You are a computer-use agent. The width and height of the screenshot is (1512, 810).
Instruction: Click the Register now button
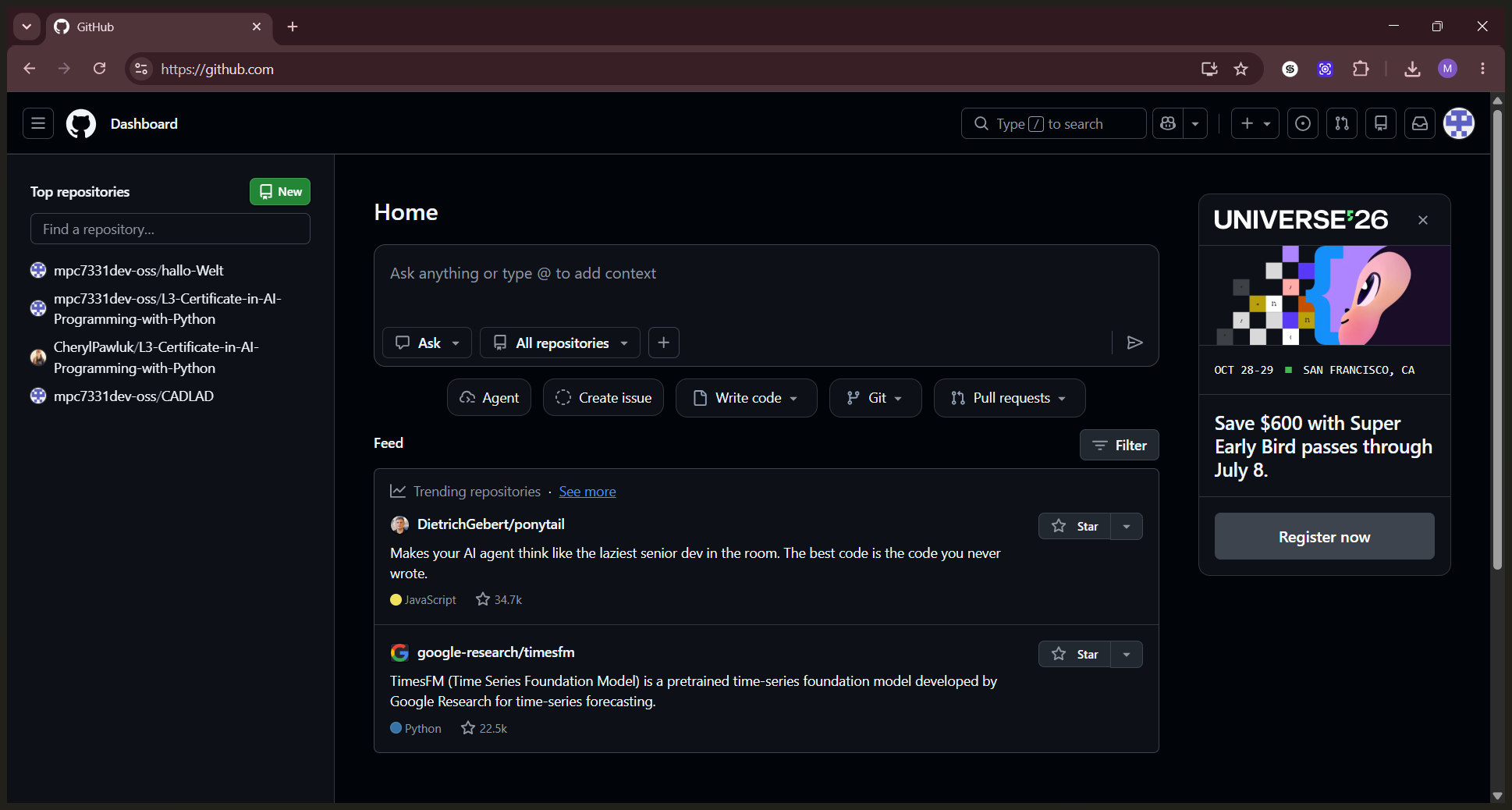point(1325,536)
